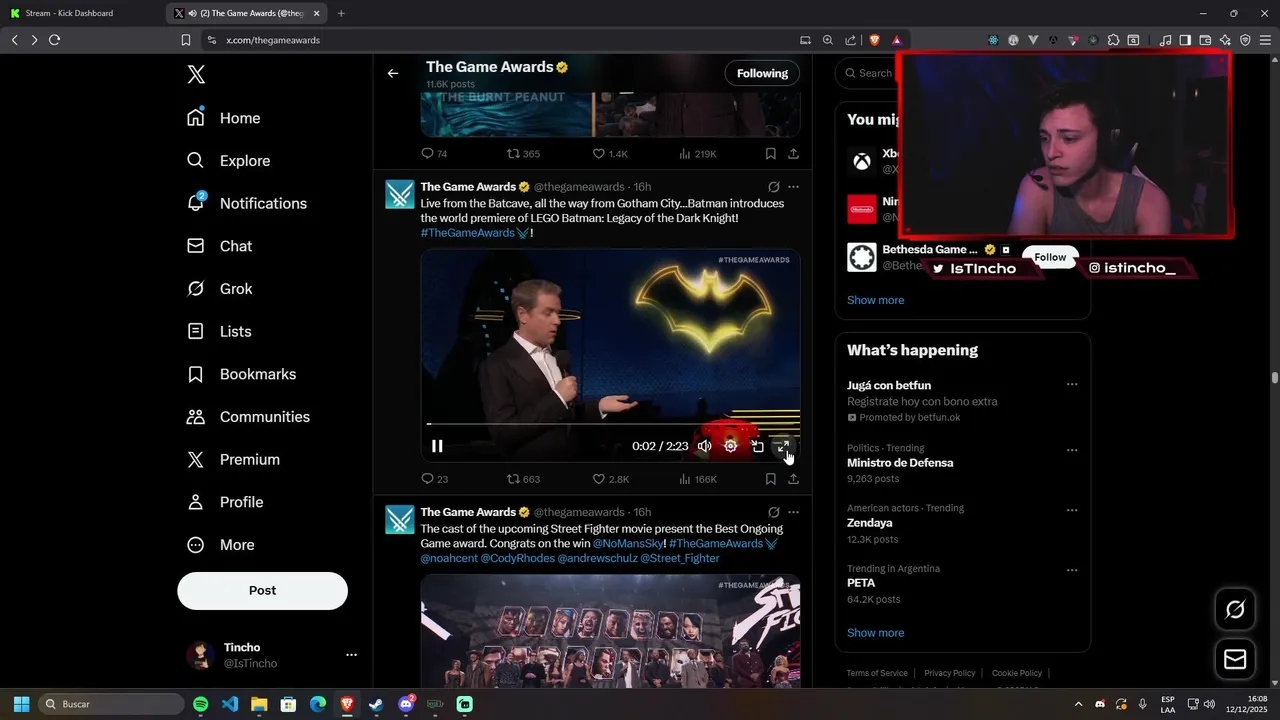Enter fullscreen on the Batman video
The image size is (1280, 720).
pyautogui.click(x=783, y=446)
